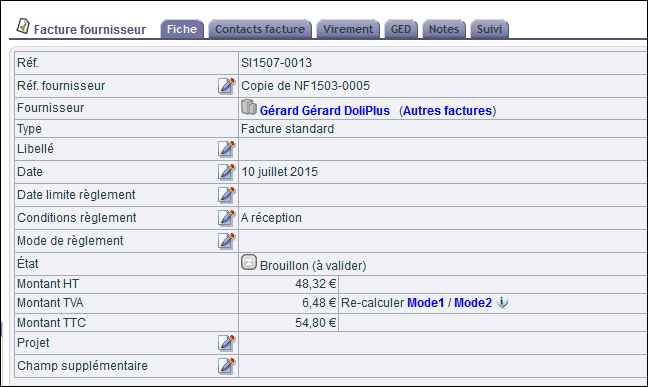The width and height of the screenshot is (648, 387).
Task: Edit the Réf. fournisseur field pencil icon
Action: click(226, 86)
